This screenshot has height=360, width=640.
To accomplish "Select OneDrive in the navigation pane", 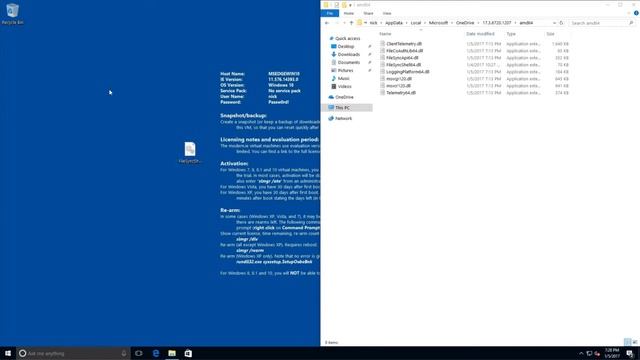I will pyautogui.click(x=344, y=97).
